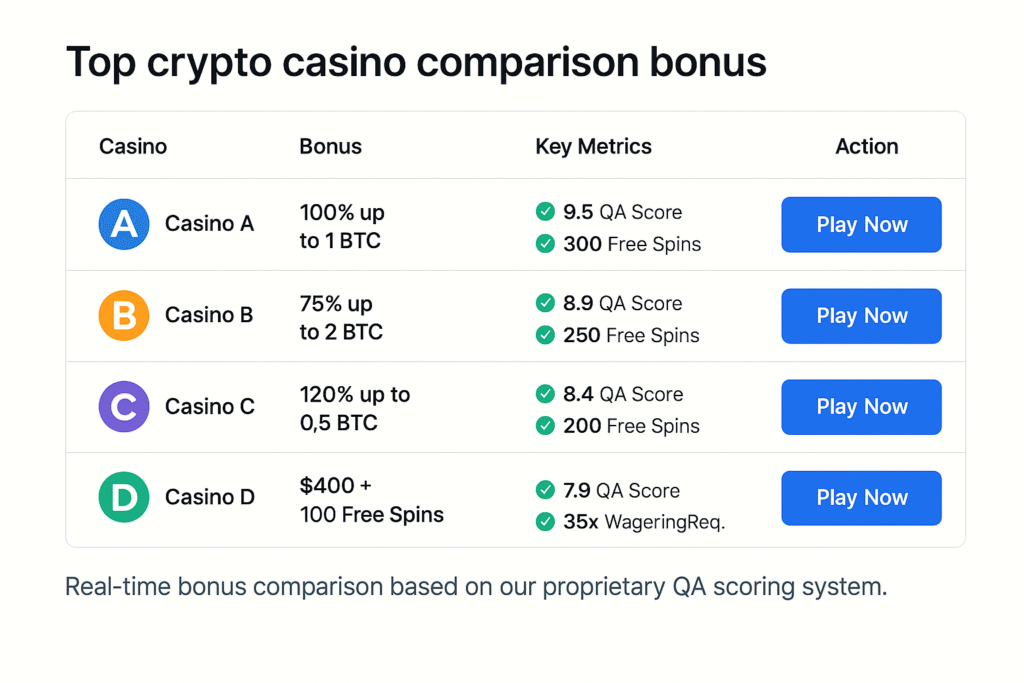Click the checkmark beside 9.5 QA Score
The height and width of the screenshot is (683, 1024).
pos(545,212)
